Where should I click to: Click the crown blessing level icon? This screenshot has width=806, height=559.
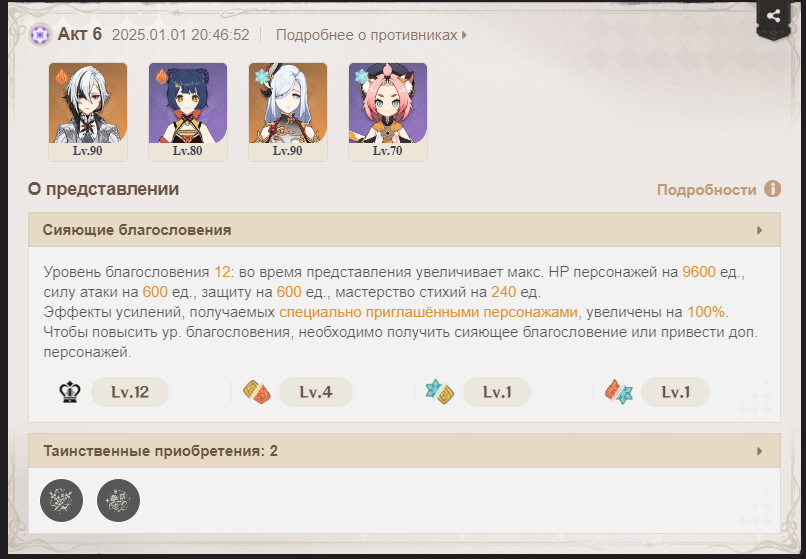[70, 392]
